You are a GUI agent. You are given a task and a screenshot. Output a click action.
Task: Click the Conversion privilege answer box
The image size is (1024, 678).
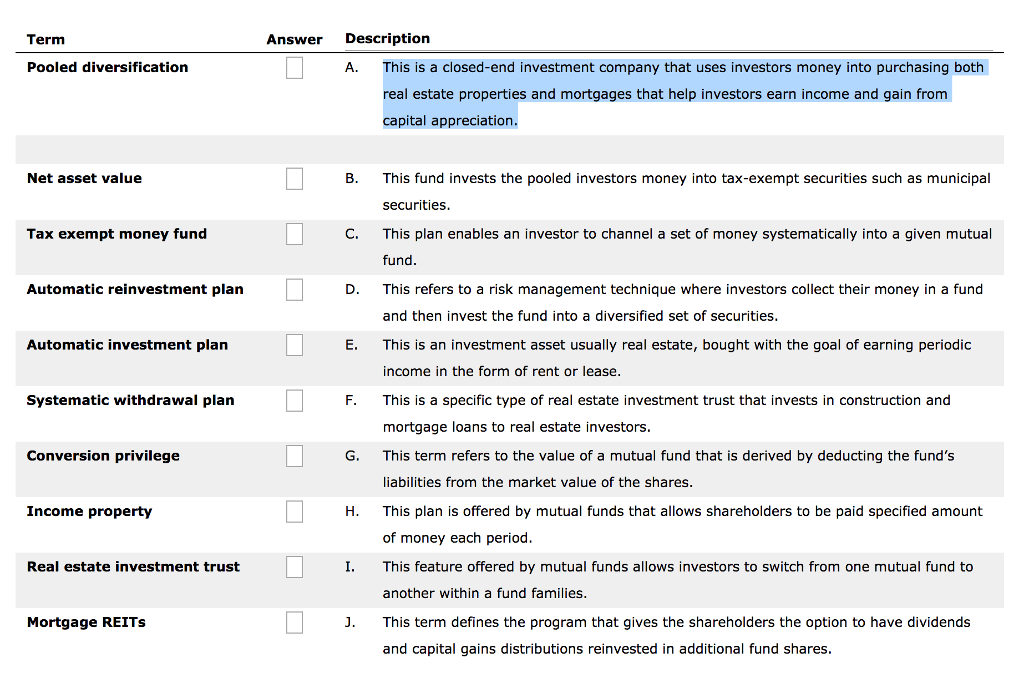pyautogui.click(x=294, y=456)
